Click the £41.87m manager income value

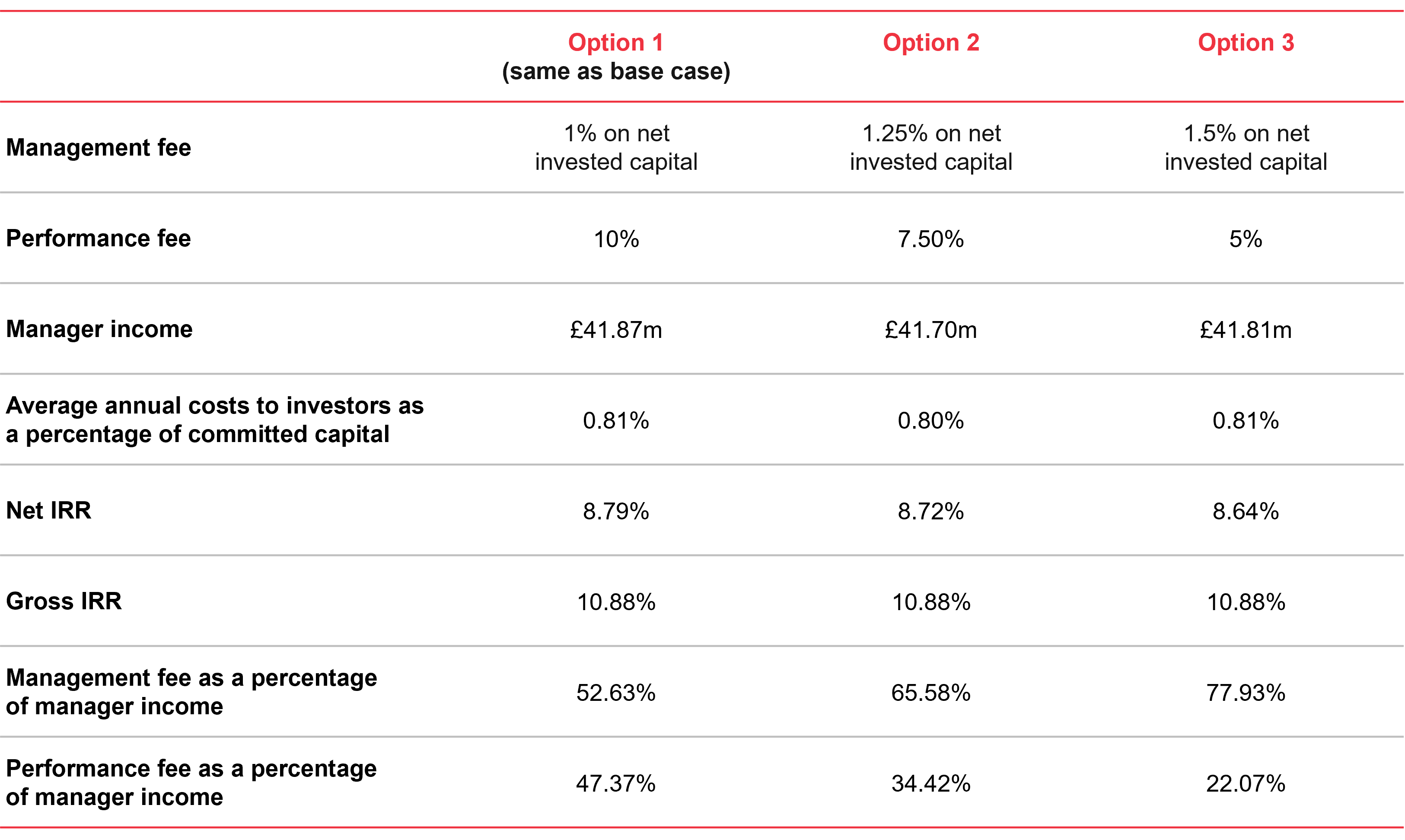pyautogui.click(x=616, y=330)
